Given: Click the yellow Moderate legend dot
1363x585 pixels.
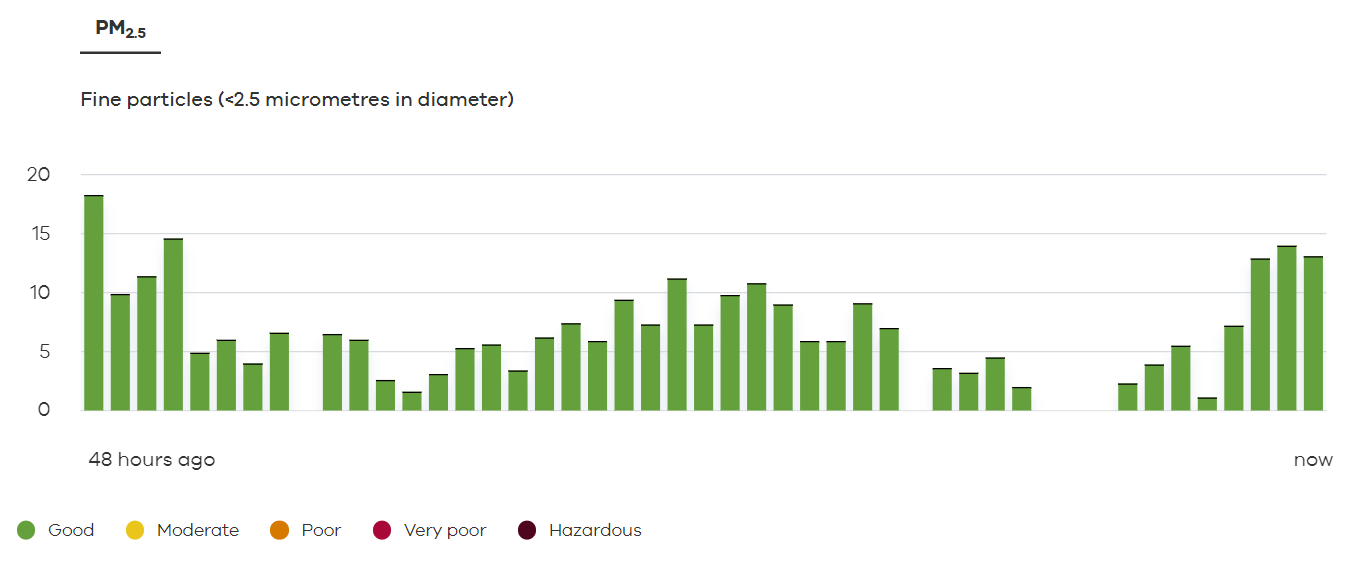Looking at the screenshot, I should click(135, 530).
